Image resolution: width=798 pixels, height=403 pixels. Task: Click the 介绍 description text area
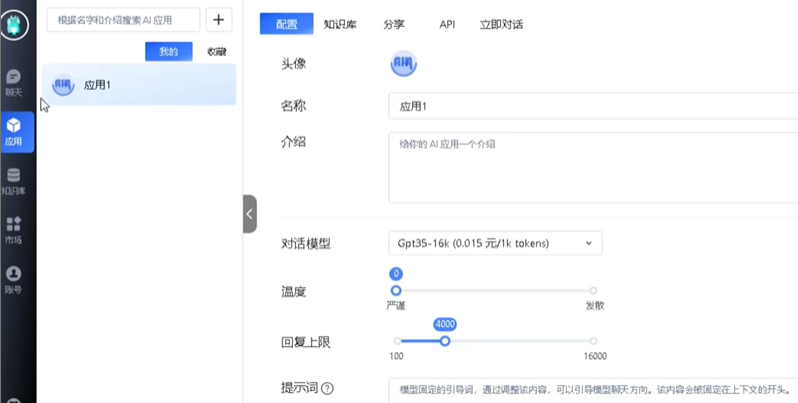coord(592,167)
